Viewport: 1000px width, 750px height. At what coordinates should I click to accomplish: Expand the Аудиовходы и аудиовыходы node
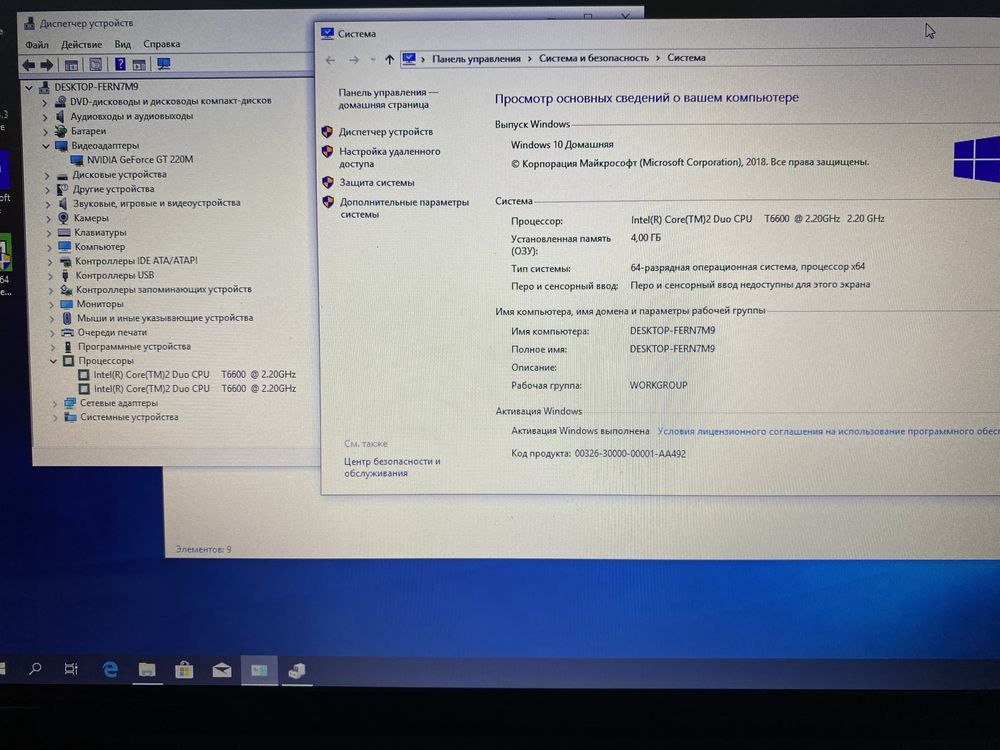pos(45,117)
